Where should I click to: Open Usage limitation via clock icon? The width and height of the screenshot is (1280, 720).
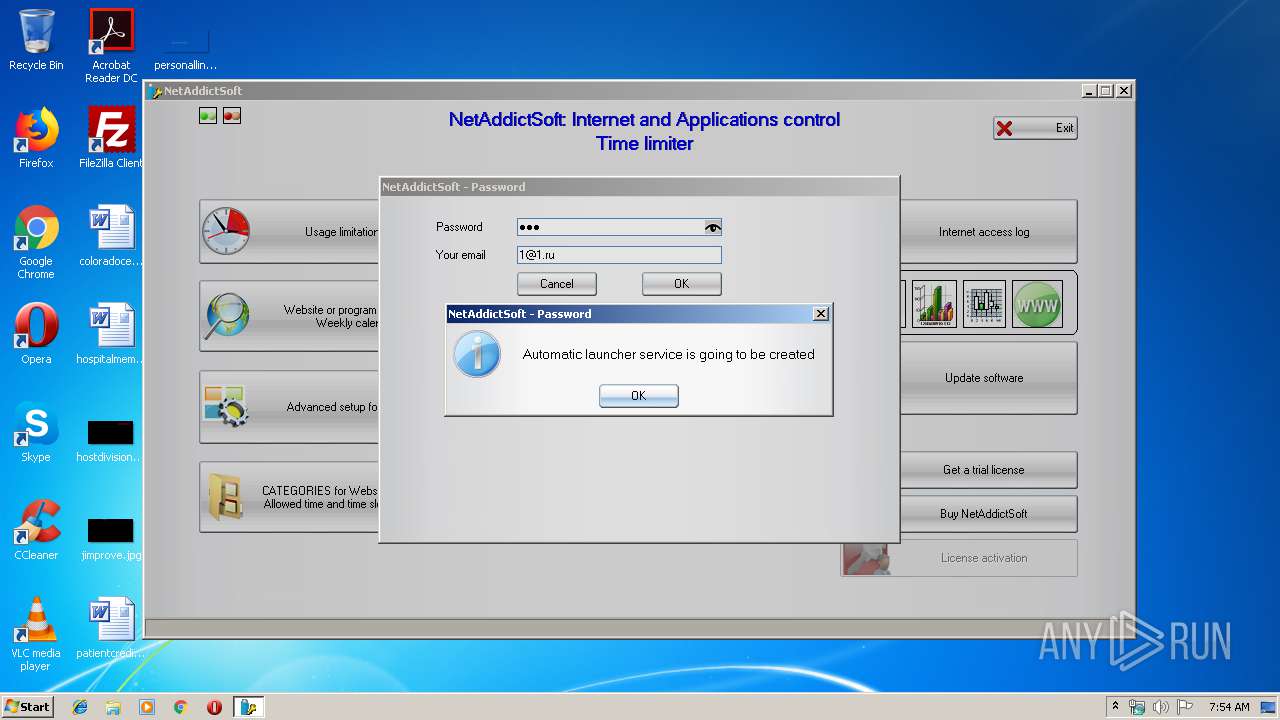[225, 232]
